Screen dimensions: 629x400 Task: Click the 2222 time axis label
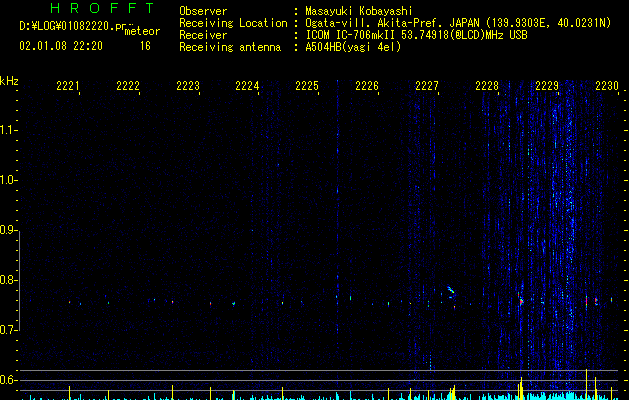pyautogui.click(x=128, y=86)
